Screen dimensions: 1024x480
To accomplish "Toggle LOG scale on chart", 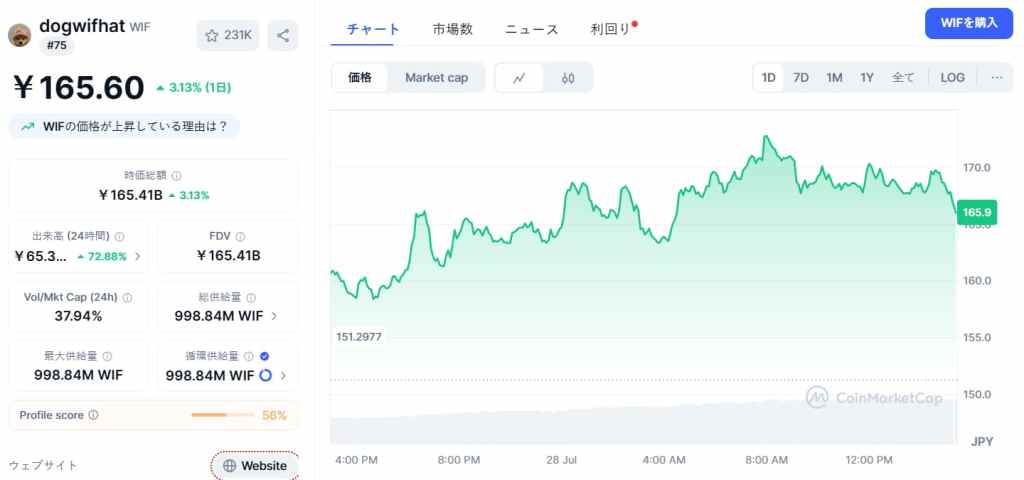I will [x=953, y=78].
